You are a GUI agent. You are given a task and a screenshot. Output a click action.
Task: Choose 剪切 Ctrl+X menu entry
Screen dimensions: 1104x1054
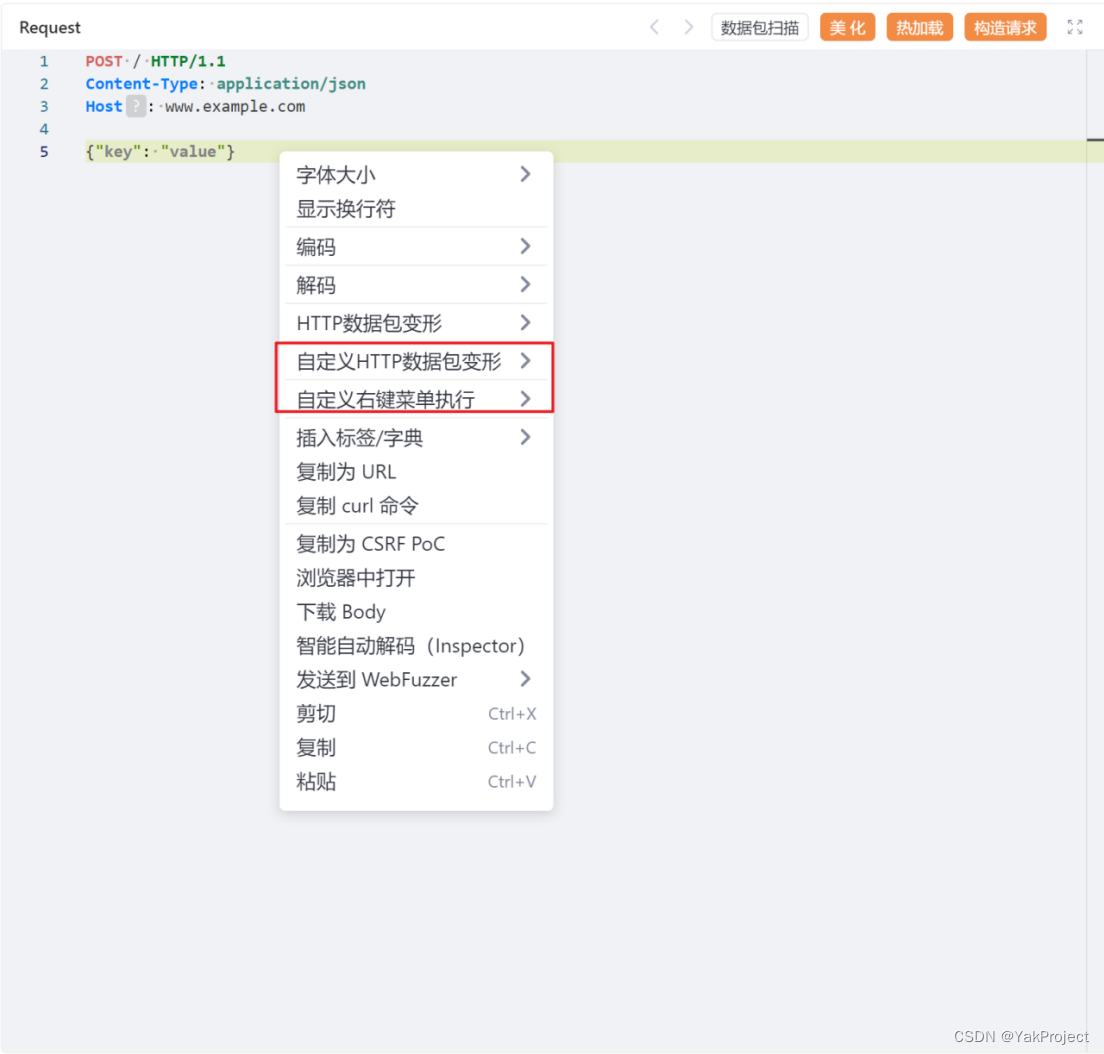click(x=416, y=714)
